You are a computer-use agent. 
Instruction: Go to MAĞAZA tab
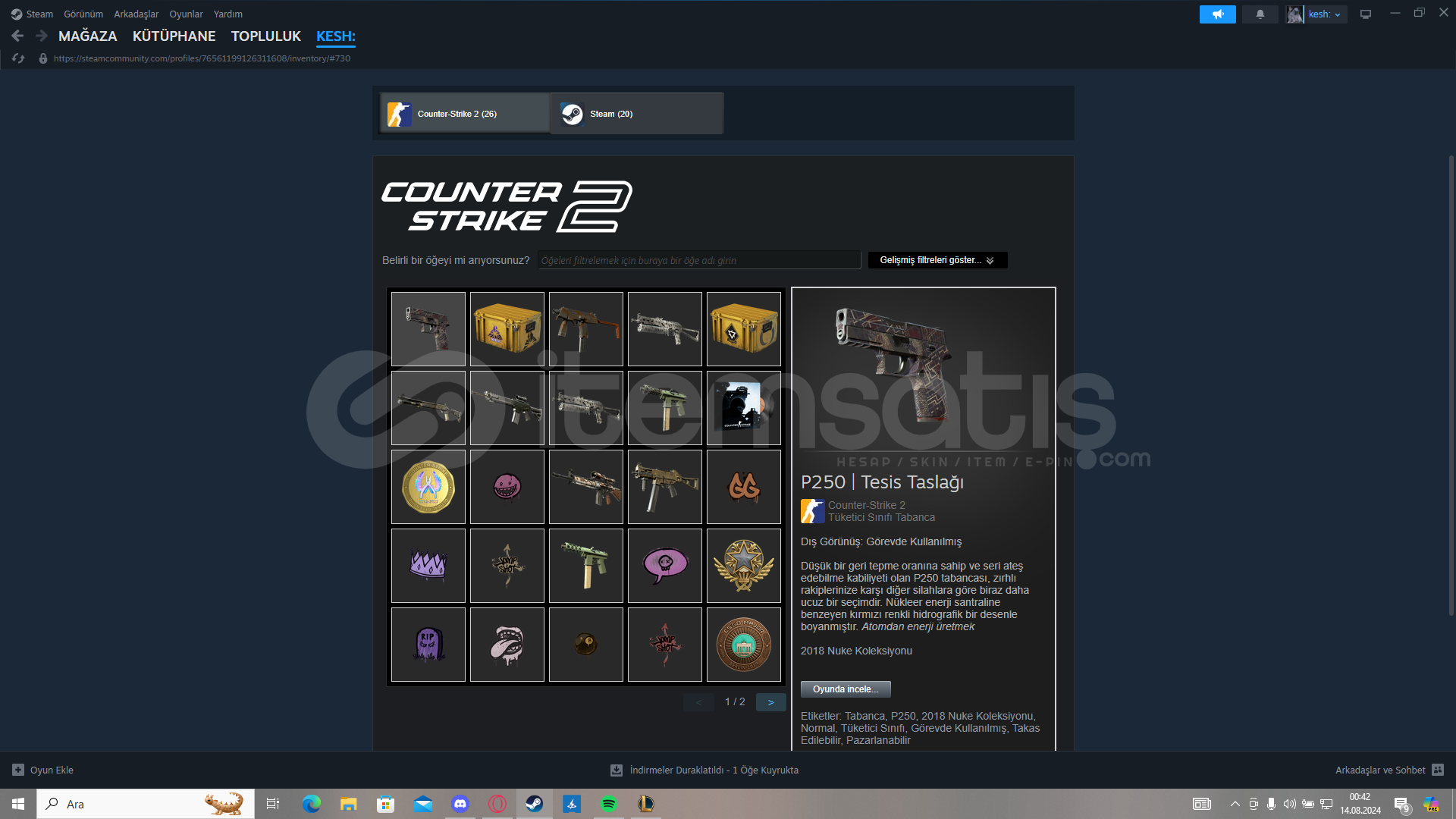point(88,36)
